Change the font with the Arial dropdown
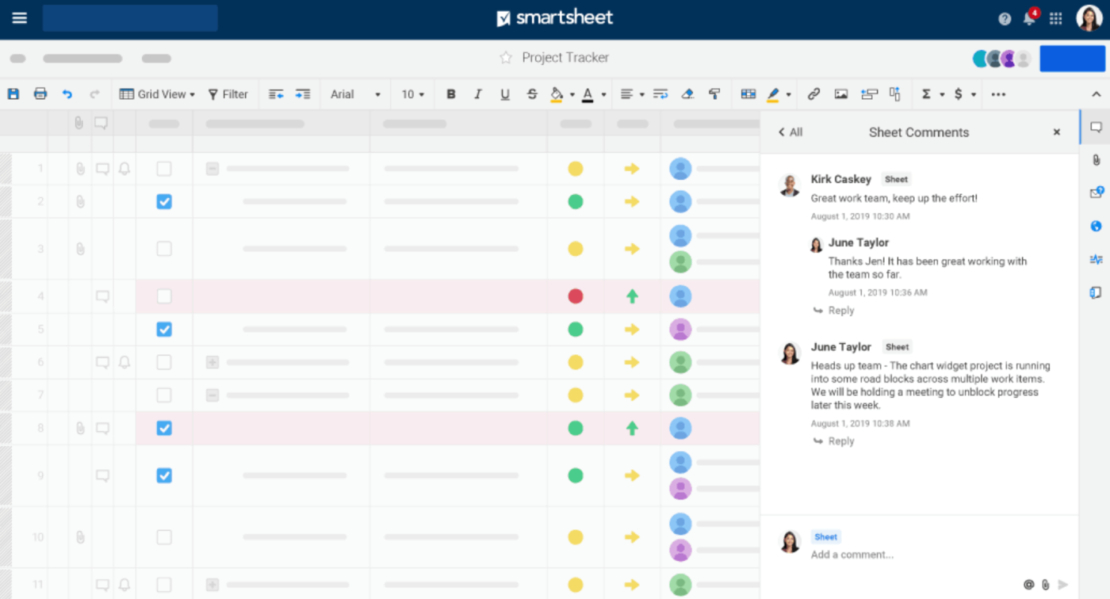This screenshot has height=599, width=1110. coord(352,93)
